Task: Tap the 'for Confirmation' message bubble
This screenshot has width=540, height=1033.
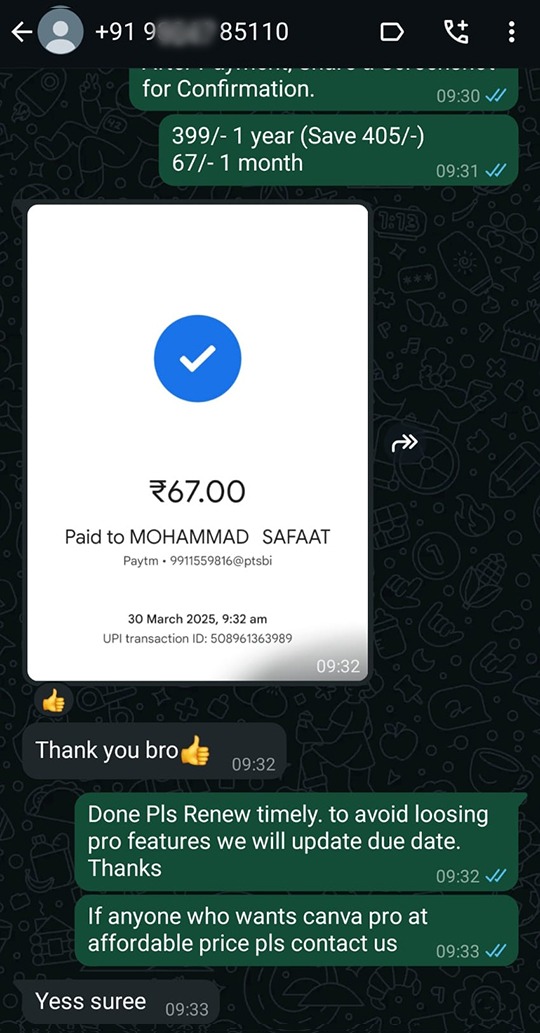Action: click(x=324, y=89)
